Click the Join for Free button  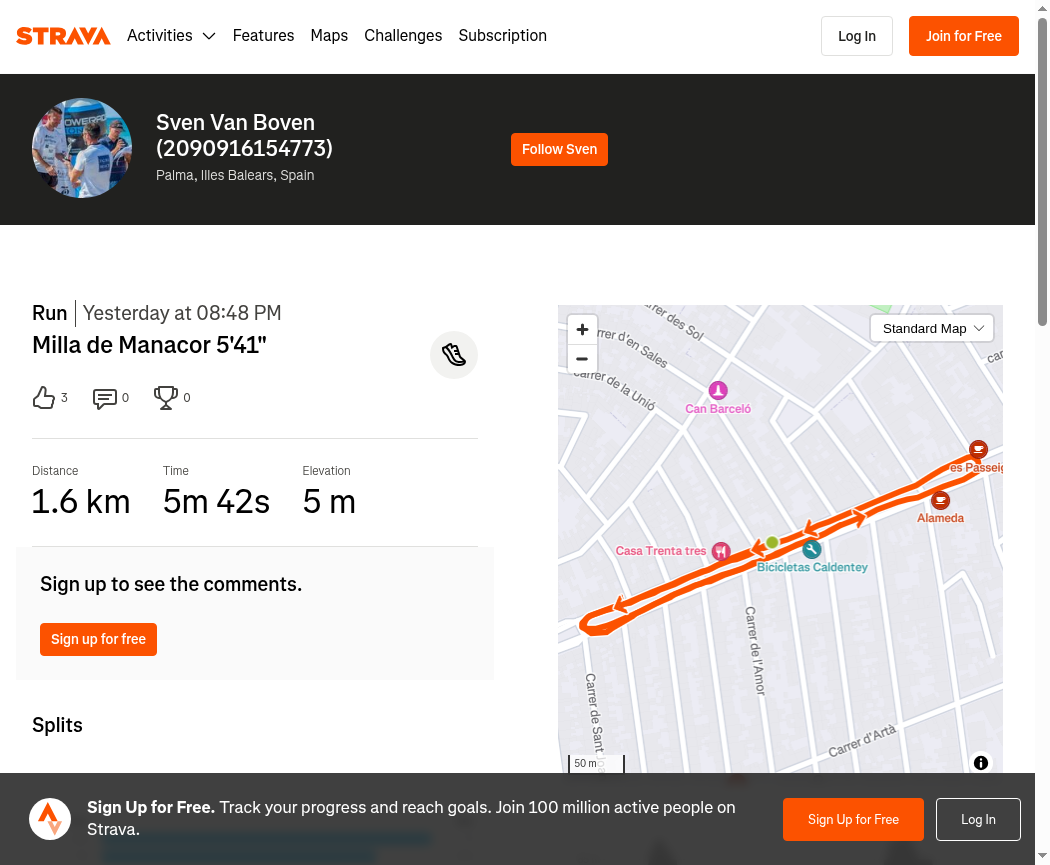(964, 36)
